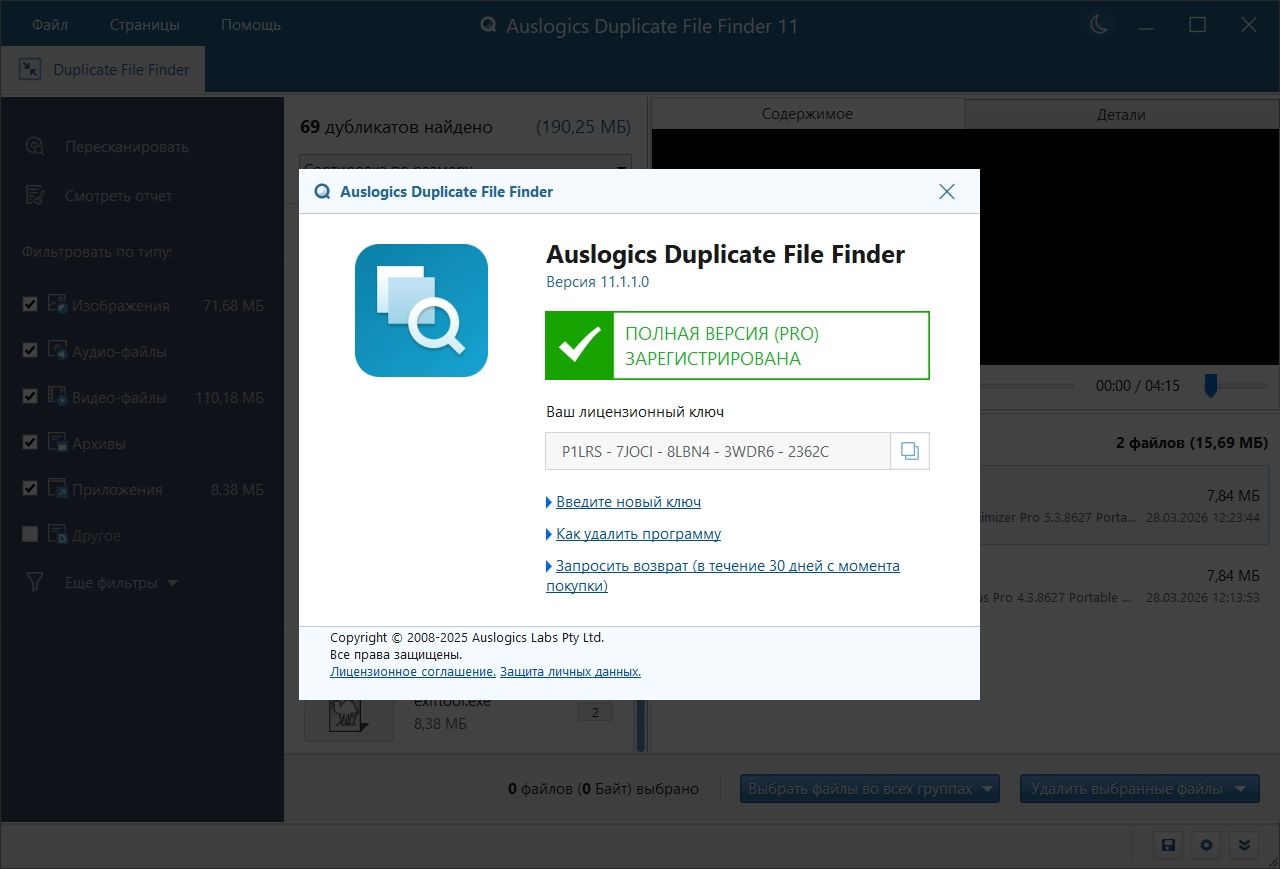
Task: Uncheck the Изображения filter checkbox
Action: [x=30, y=304]
